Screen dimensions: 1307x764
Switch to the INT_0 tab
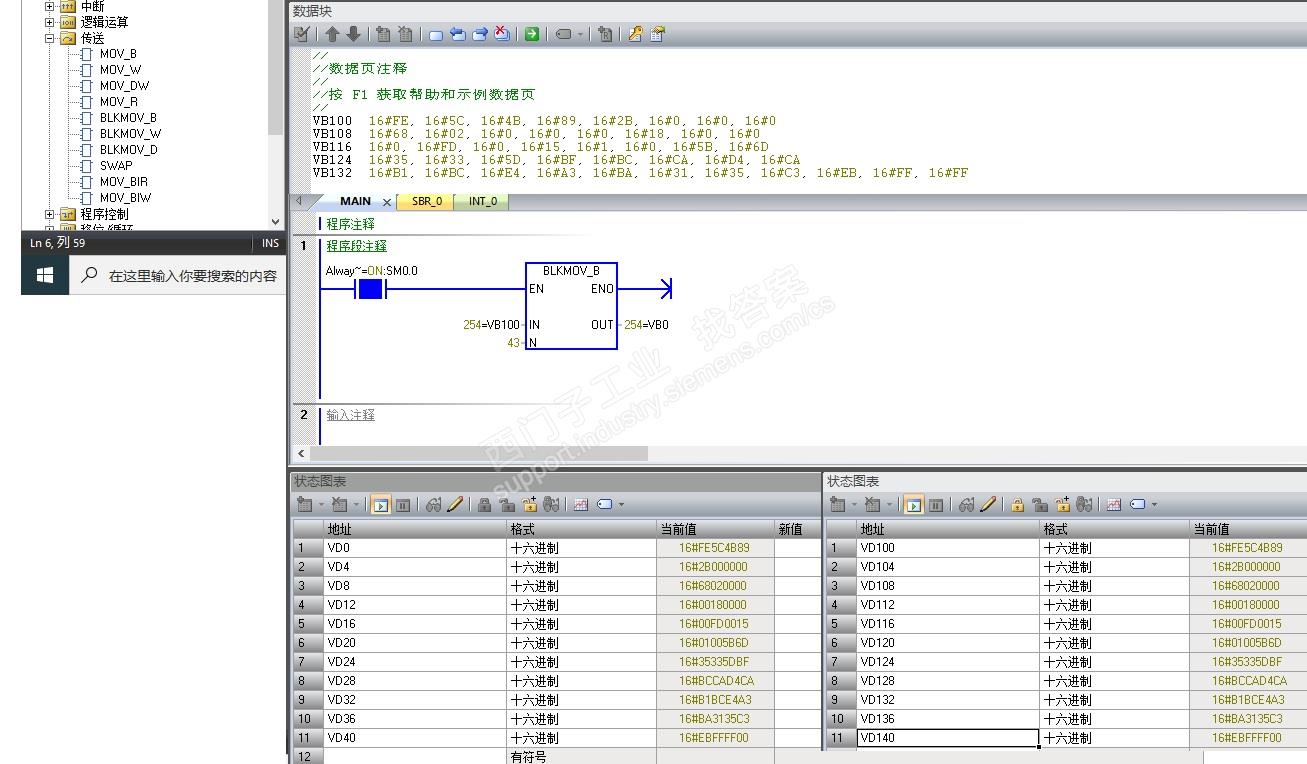click(483, 201)
